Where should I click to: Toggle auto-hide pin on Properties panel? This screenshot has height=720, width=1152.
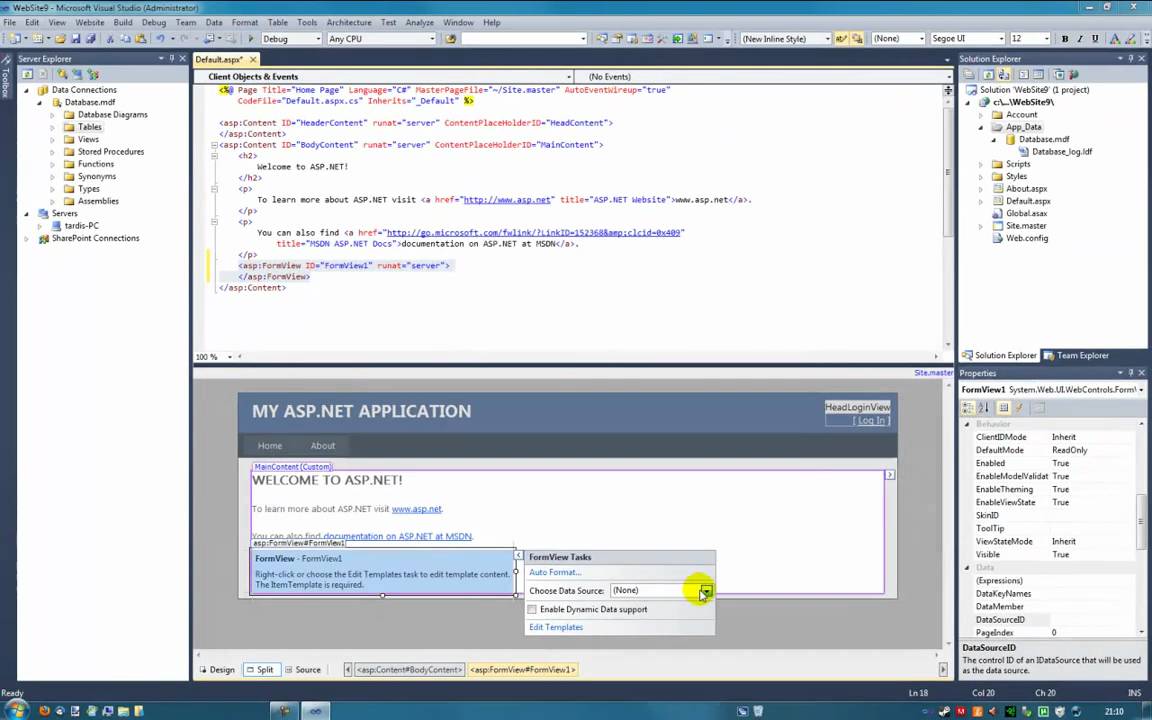1131,373
